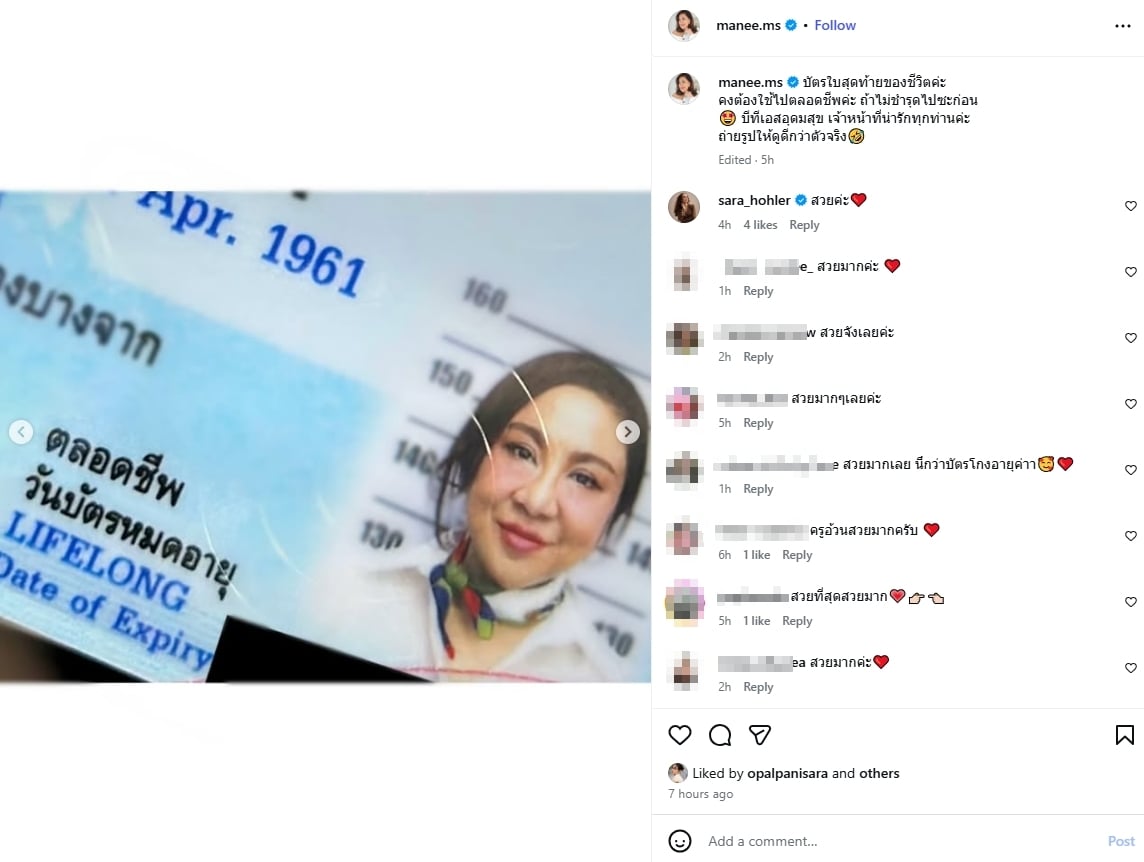Click the Post comment button
Image resolution: width=1144 pixels, height=862 pixels.
pyautogui.click(x=1121, y=842)
